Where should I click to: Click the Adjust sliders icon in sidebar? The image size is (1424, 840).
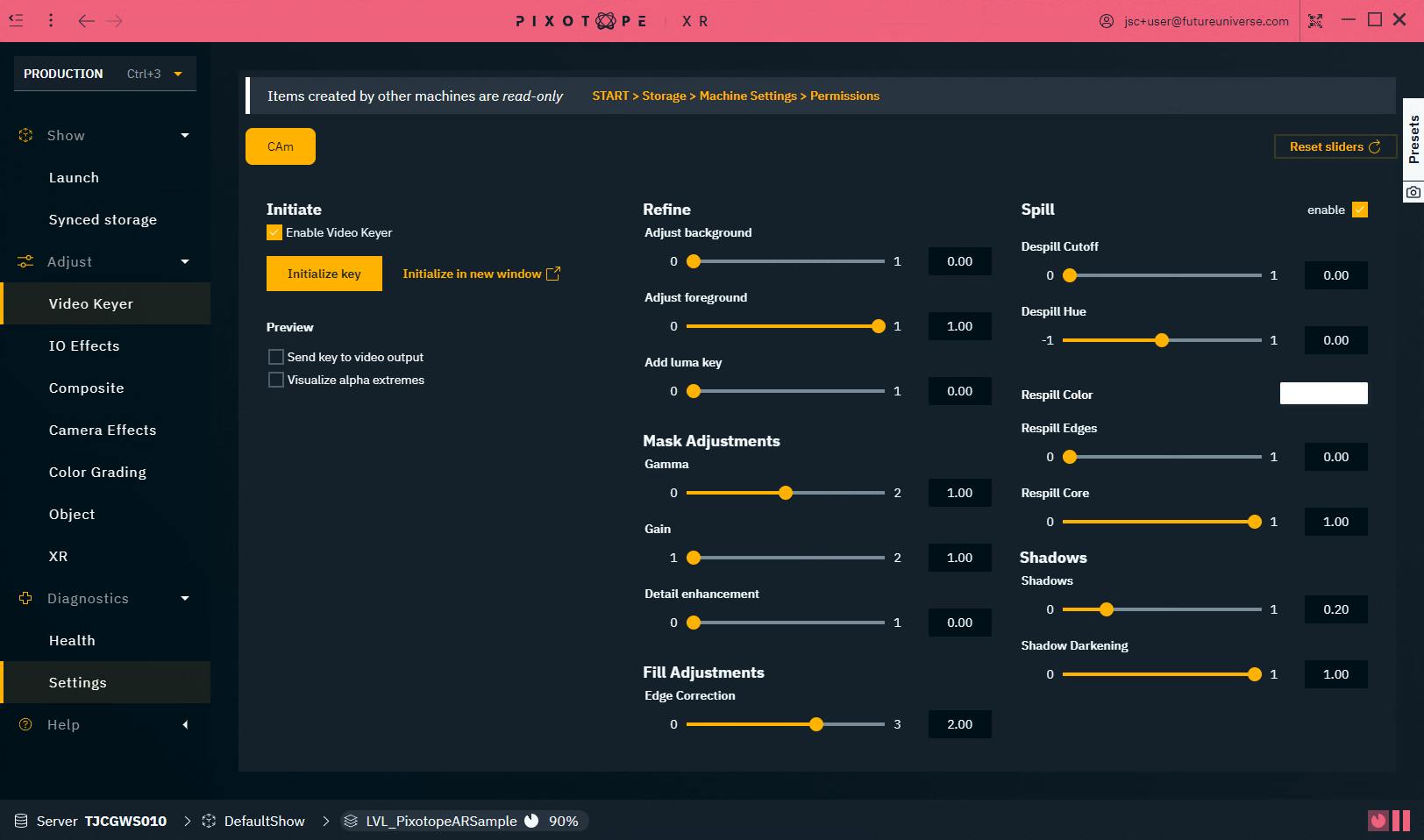(x=24, y=261)
